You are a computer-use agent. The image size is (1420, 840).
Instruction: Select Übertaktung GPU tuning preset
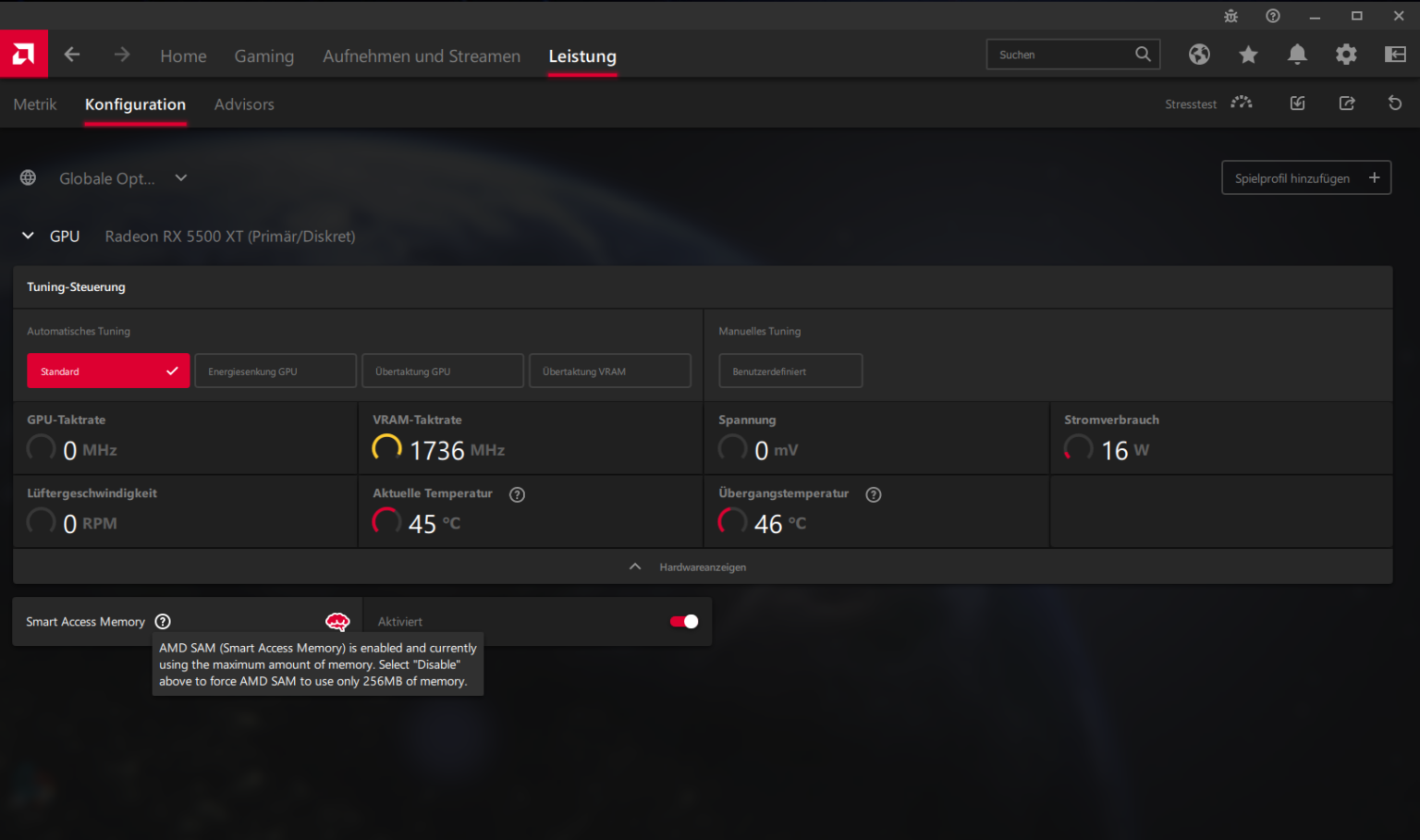443,371
